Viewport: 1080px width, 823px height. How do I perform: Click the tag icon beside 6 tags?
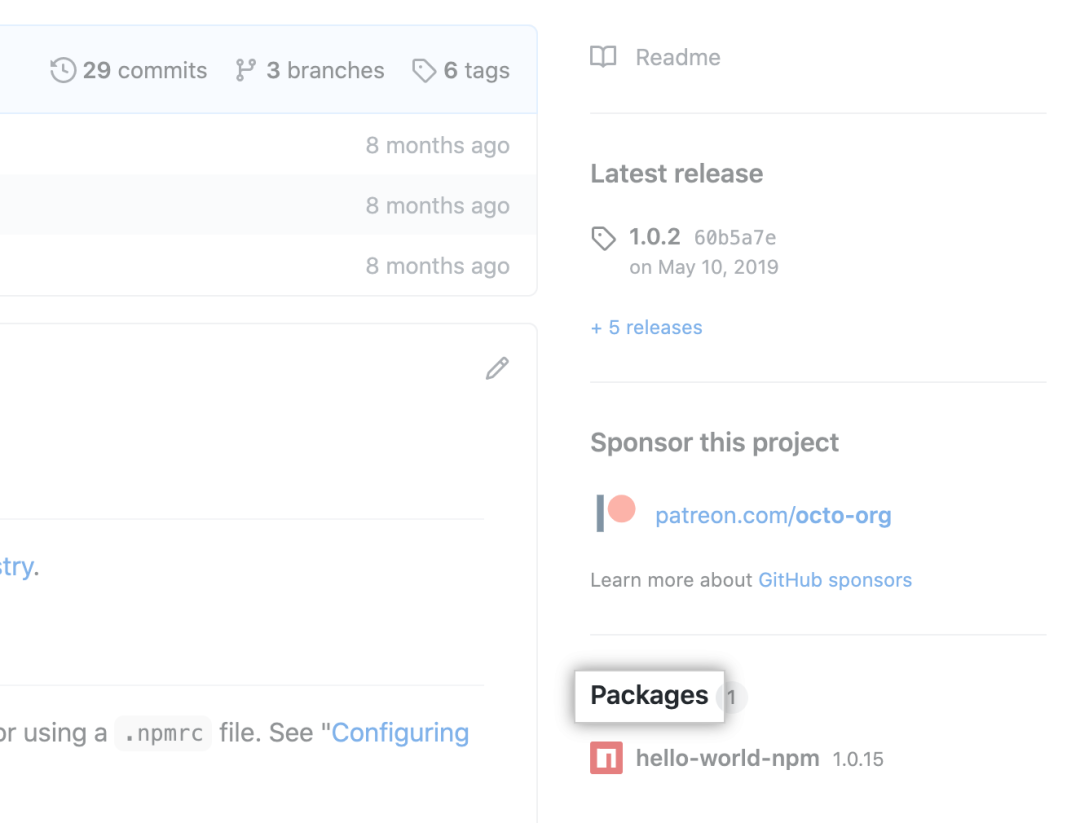point(424,70)
